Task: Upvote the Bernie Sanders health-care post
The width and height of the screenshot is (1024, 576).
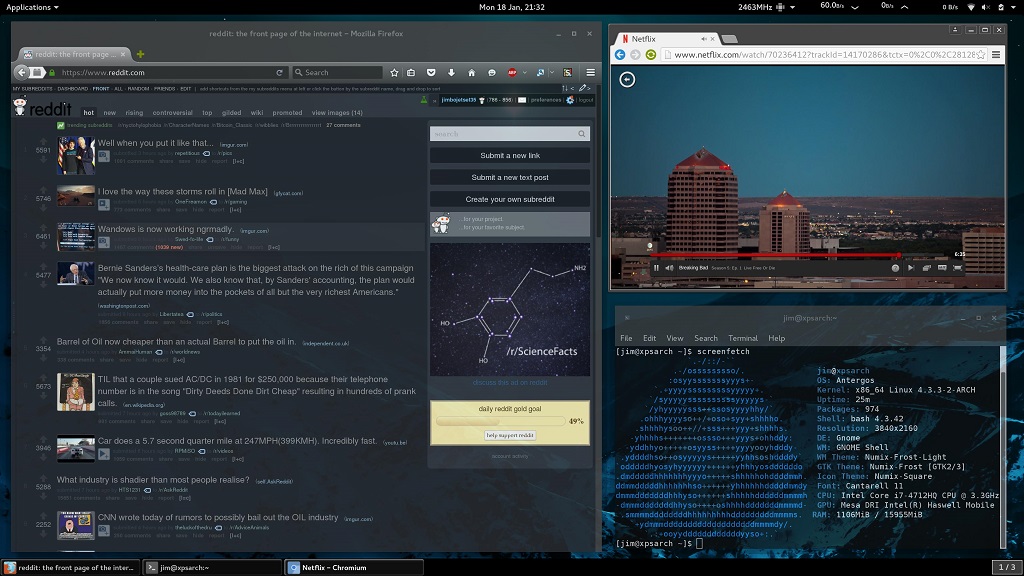Action: click(43, 267)
